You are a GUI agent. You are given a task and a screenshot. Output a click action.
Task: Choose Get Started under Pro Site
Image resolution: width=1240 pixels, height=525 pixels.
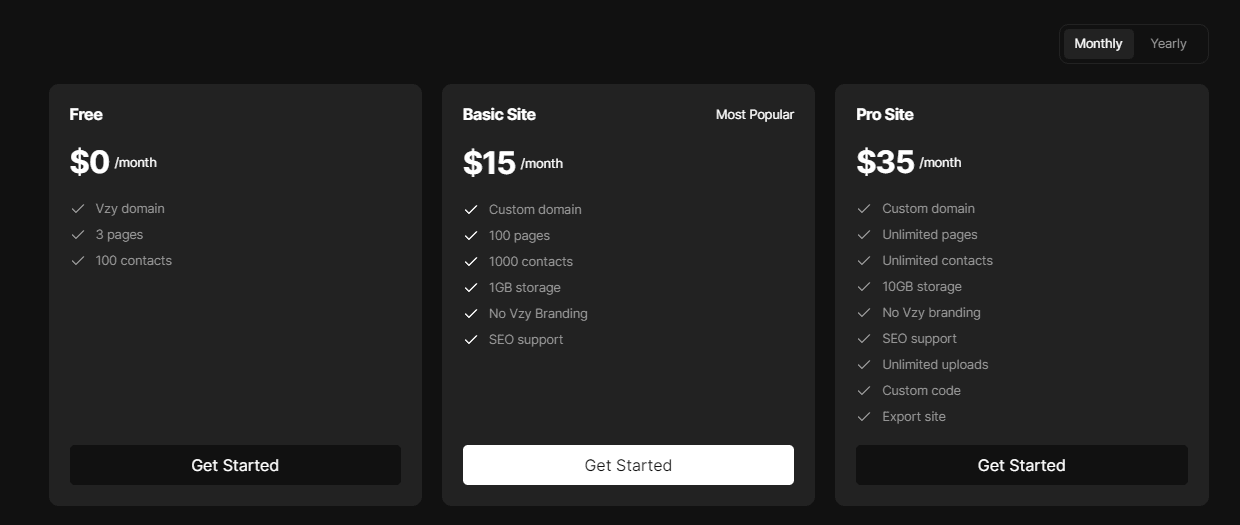[x=1021, y=465]
